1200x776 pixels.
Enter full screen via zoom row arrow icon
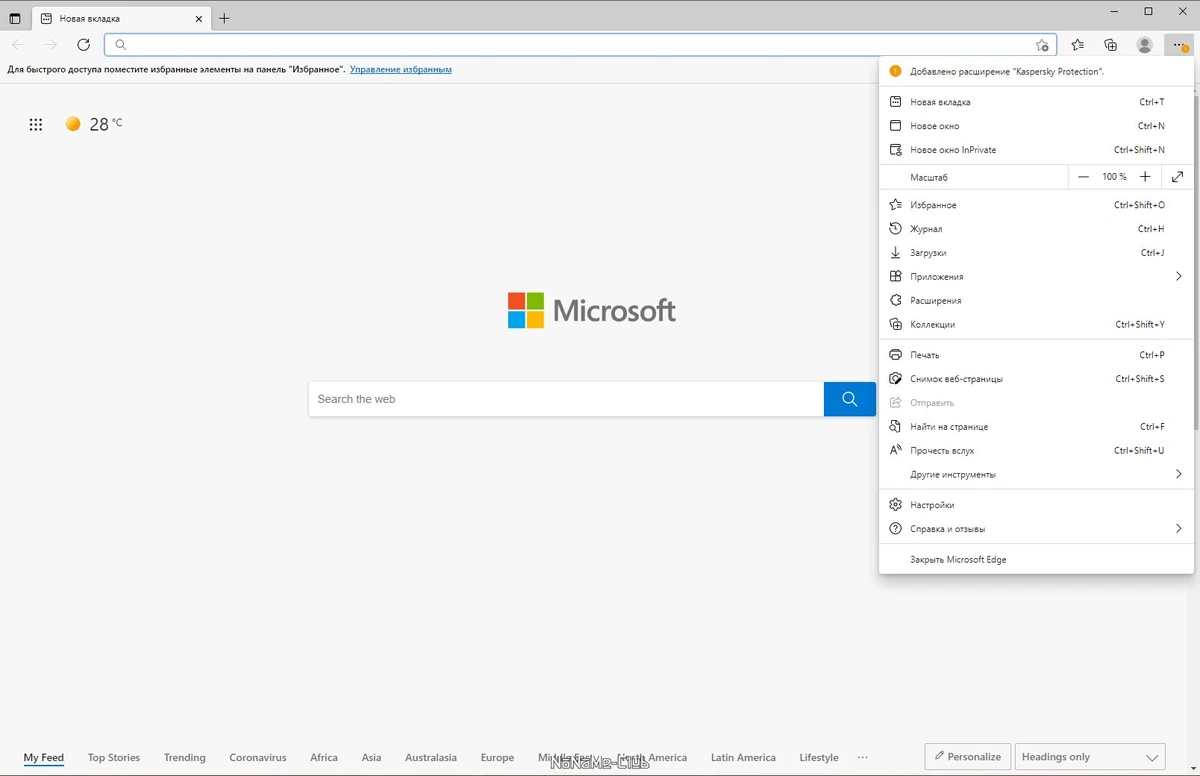coord(1178,177)
